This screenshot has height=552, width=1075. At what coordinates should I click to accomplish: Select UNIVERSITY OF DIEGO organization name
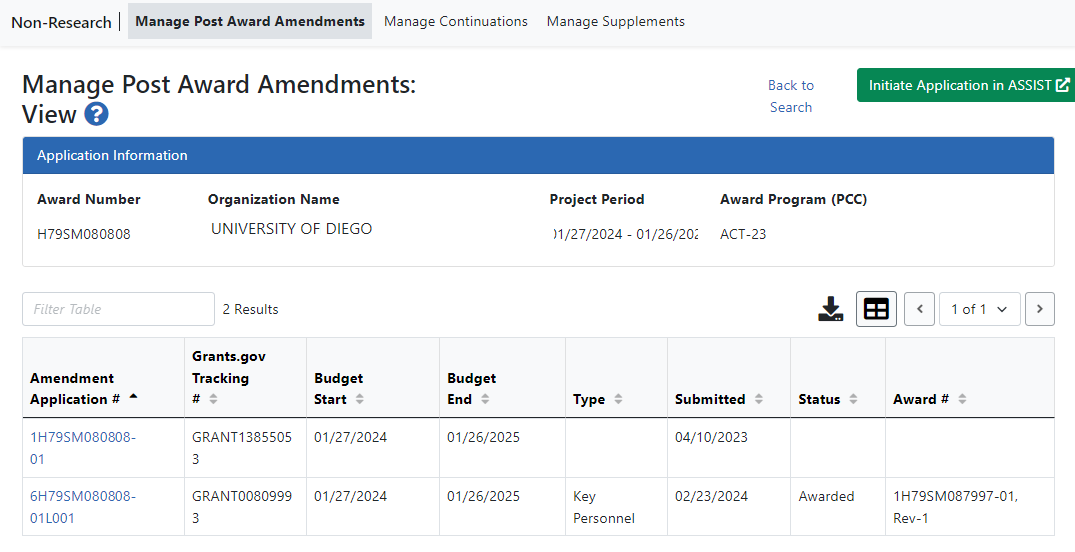[291, 229]
